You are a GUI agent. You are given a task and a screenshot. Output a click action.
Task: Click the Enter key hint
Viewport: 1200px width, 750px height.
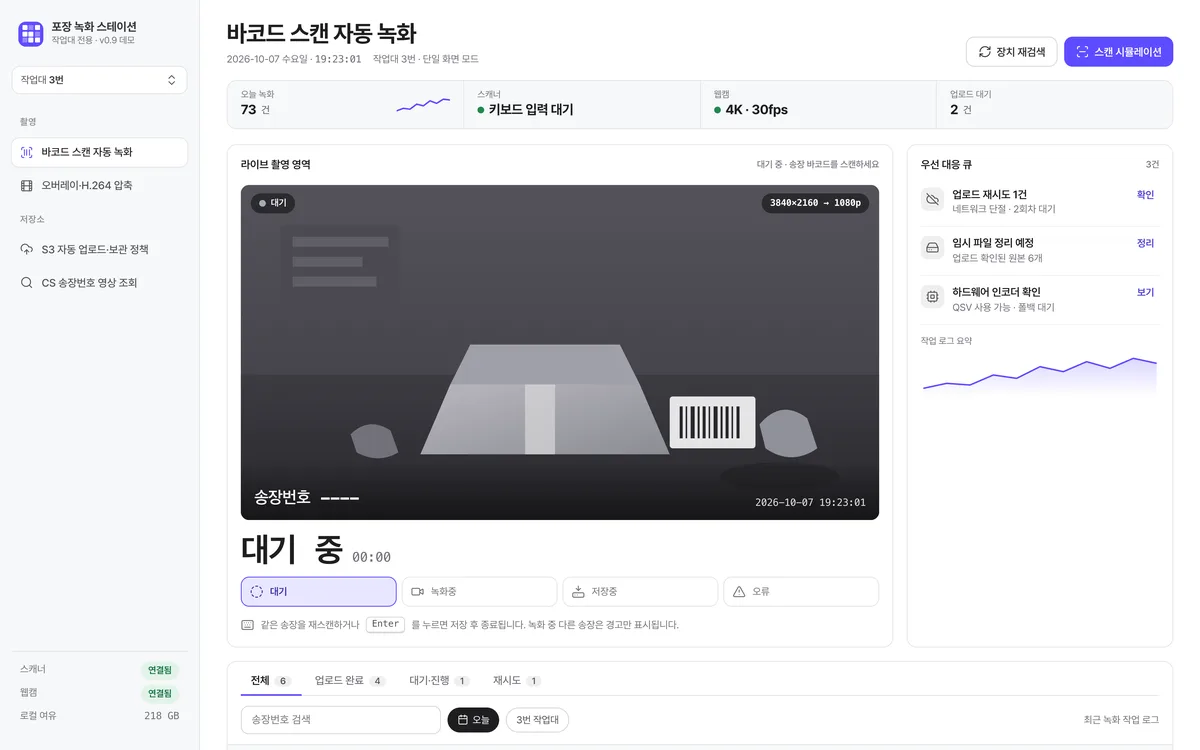pyautogui.click(x=385, y=624)
